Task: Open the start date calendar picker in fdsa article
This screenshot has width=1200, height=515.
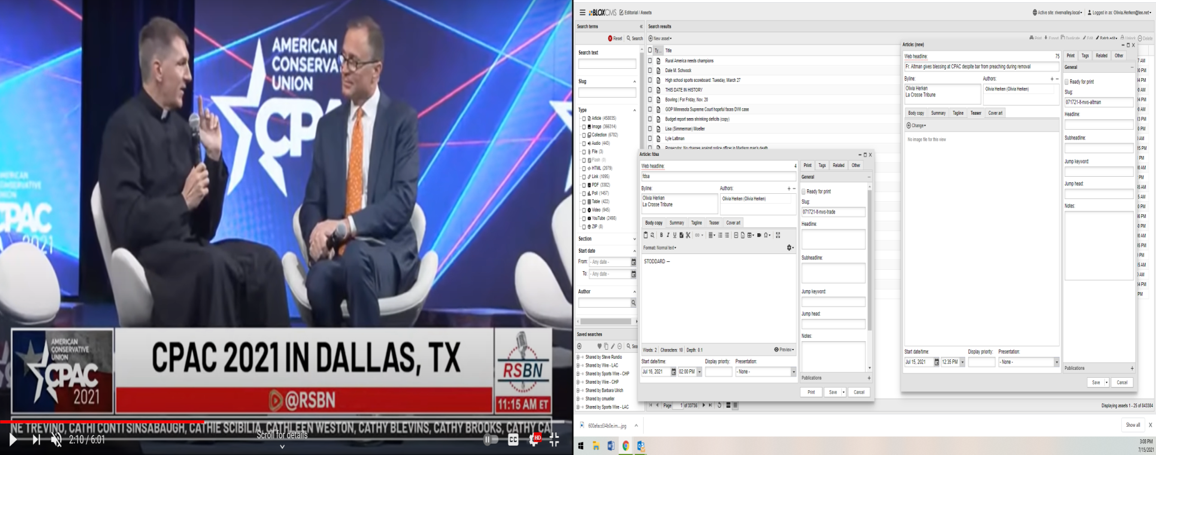Action: point(674,372)
